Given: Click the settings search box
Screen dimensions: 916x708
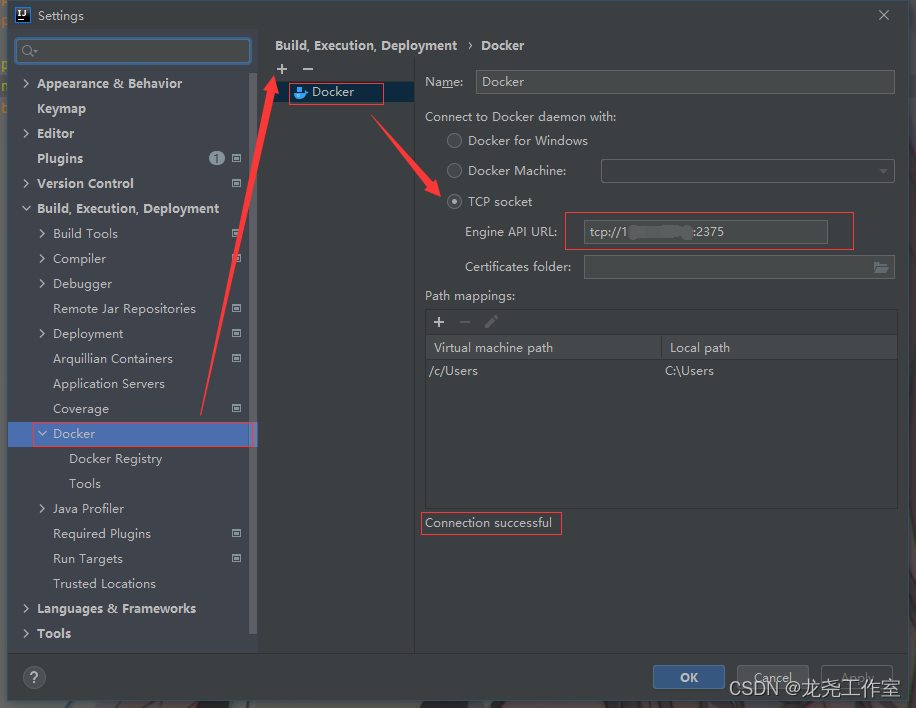Looking at the screenshot, I should coord(133,51).
